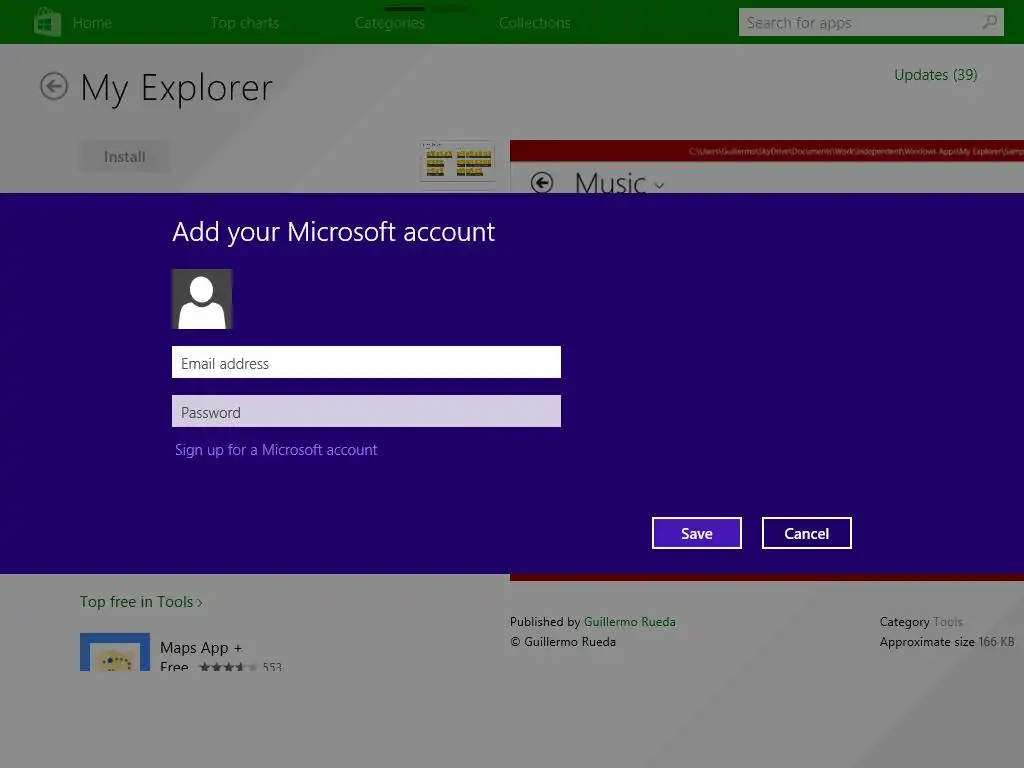
Task: Expand the Music dropdown chevron
Action: pyautogui.click(x=660, y=186)
